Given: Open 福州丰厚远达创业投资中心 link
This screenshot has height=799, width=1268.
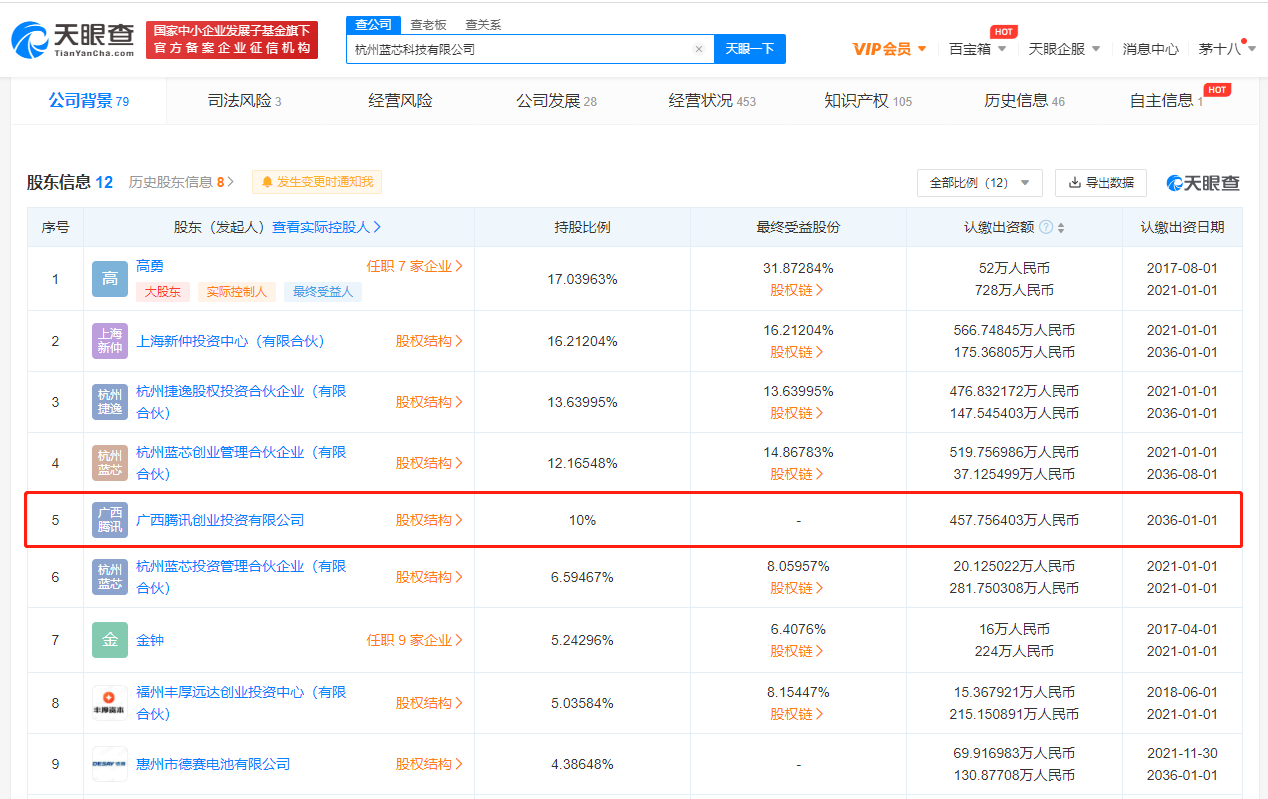Looking at the screenshot, I should pyautogui.click(x=241, y=702).
